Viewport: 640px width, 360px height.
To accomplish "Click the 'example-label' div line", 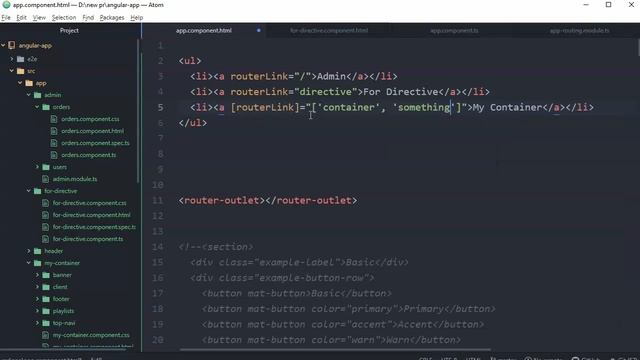I will [x=299, y=262].
